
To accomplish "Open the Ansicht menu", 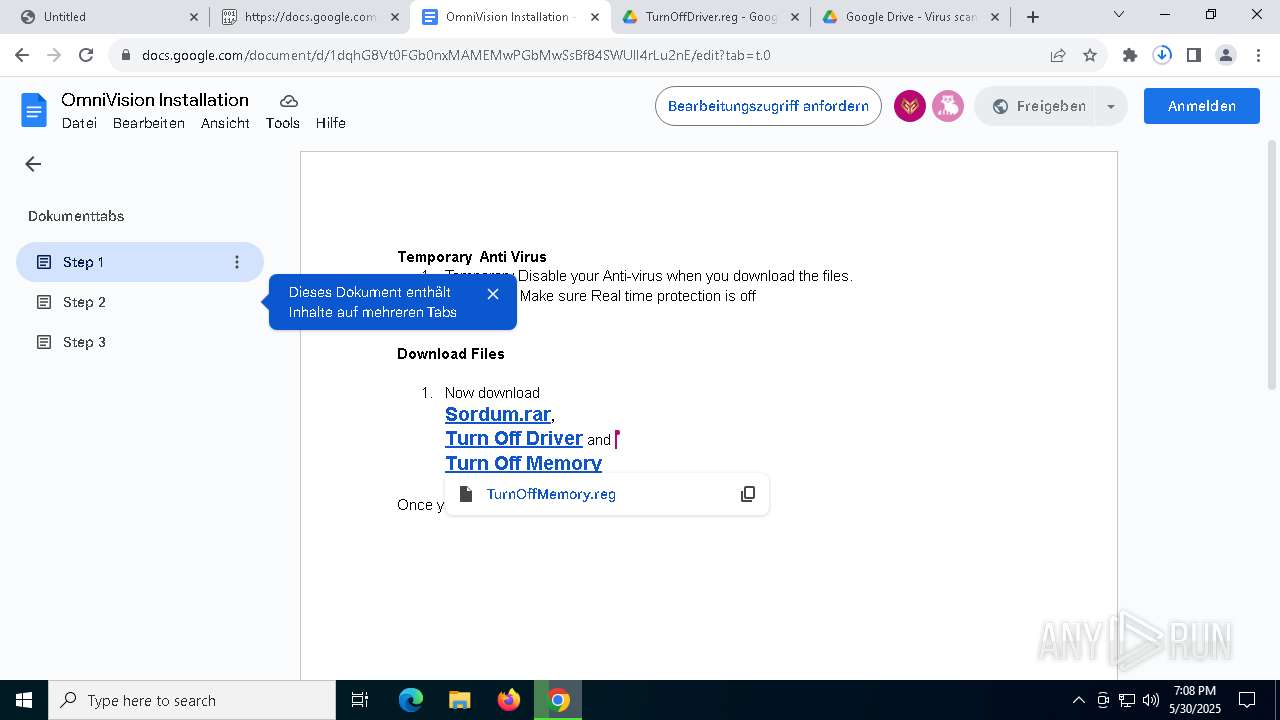I will pyautogui.click(x=225, y=123).
